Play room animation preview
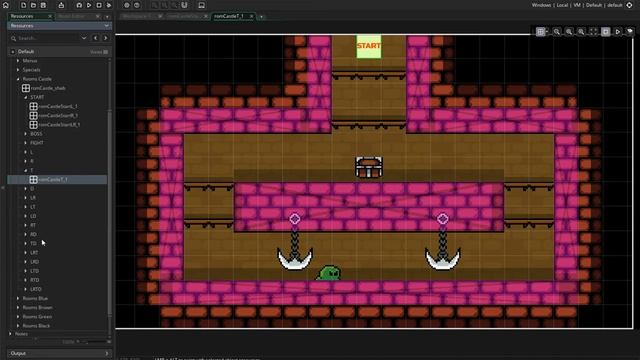The image size is (640, 360). (618, 31)
